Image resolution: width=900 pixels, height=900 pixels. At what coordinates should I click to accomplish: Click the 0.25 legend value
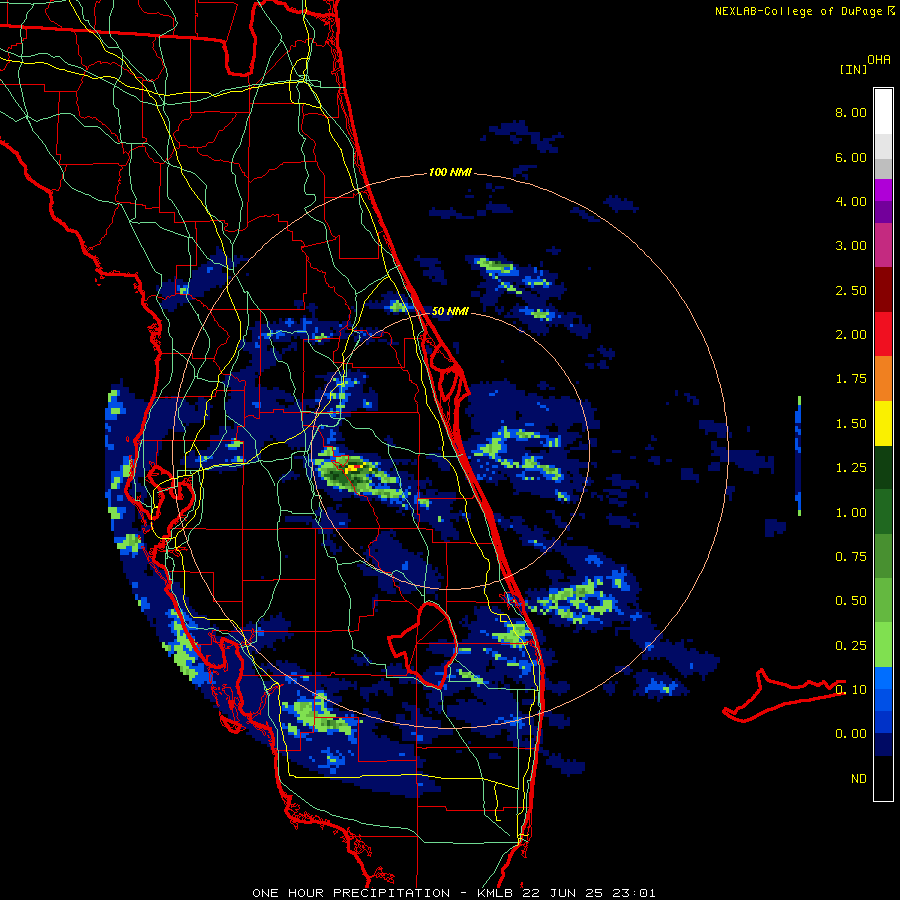851,646
